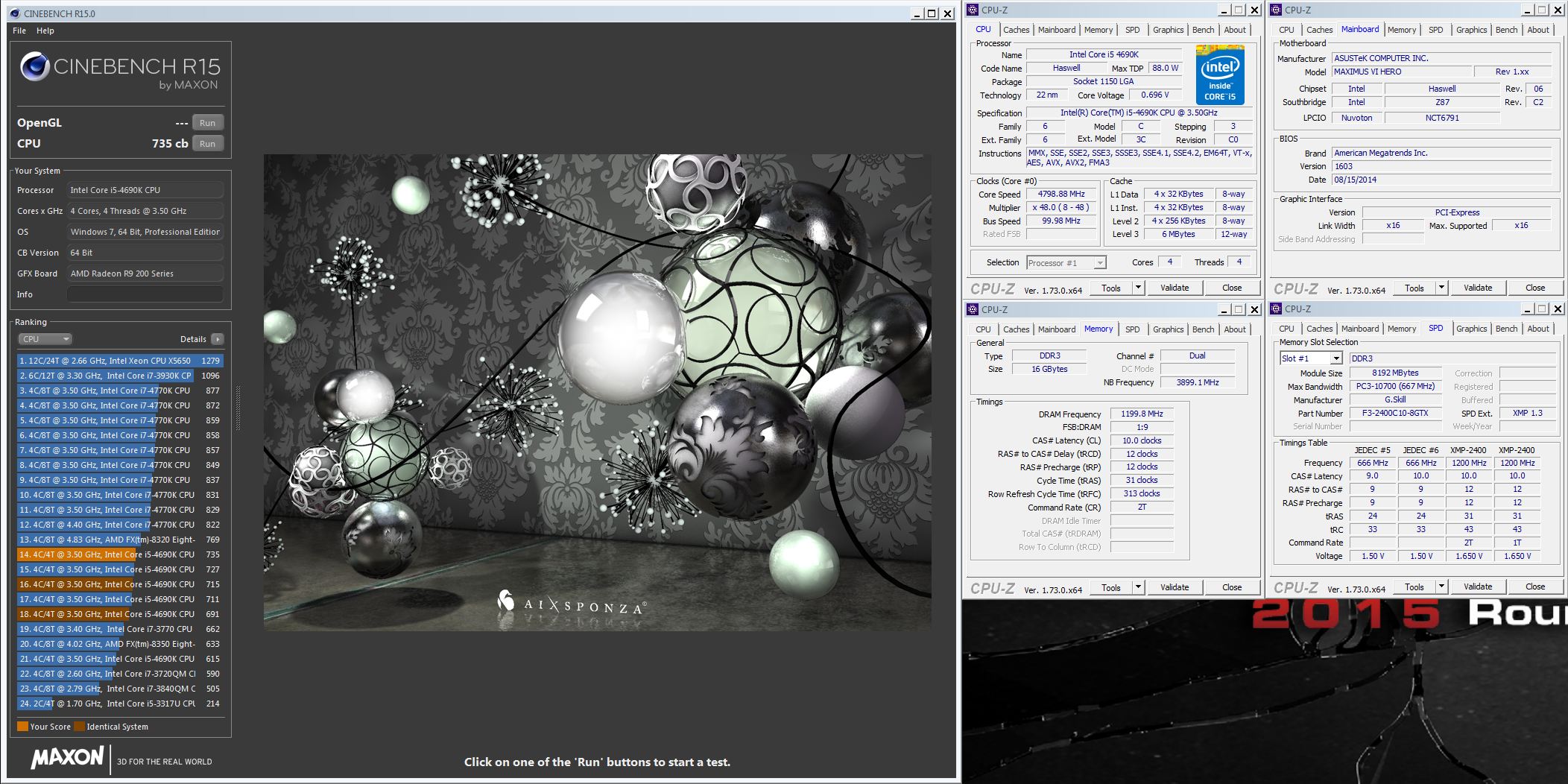Click CPU-Z icon in CPU window title bar

(972, 10)
